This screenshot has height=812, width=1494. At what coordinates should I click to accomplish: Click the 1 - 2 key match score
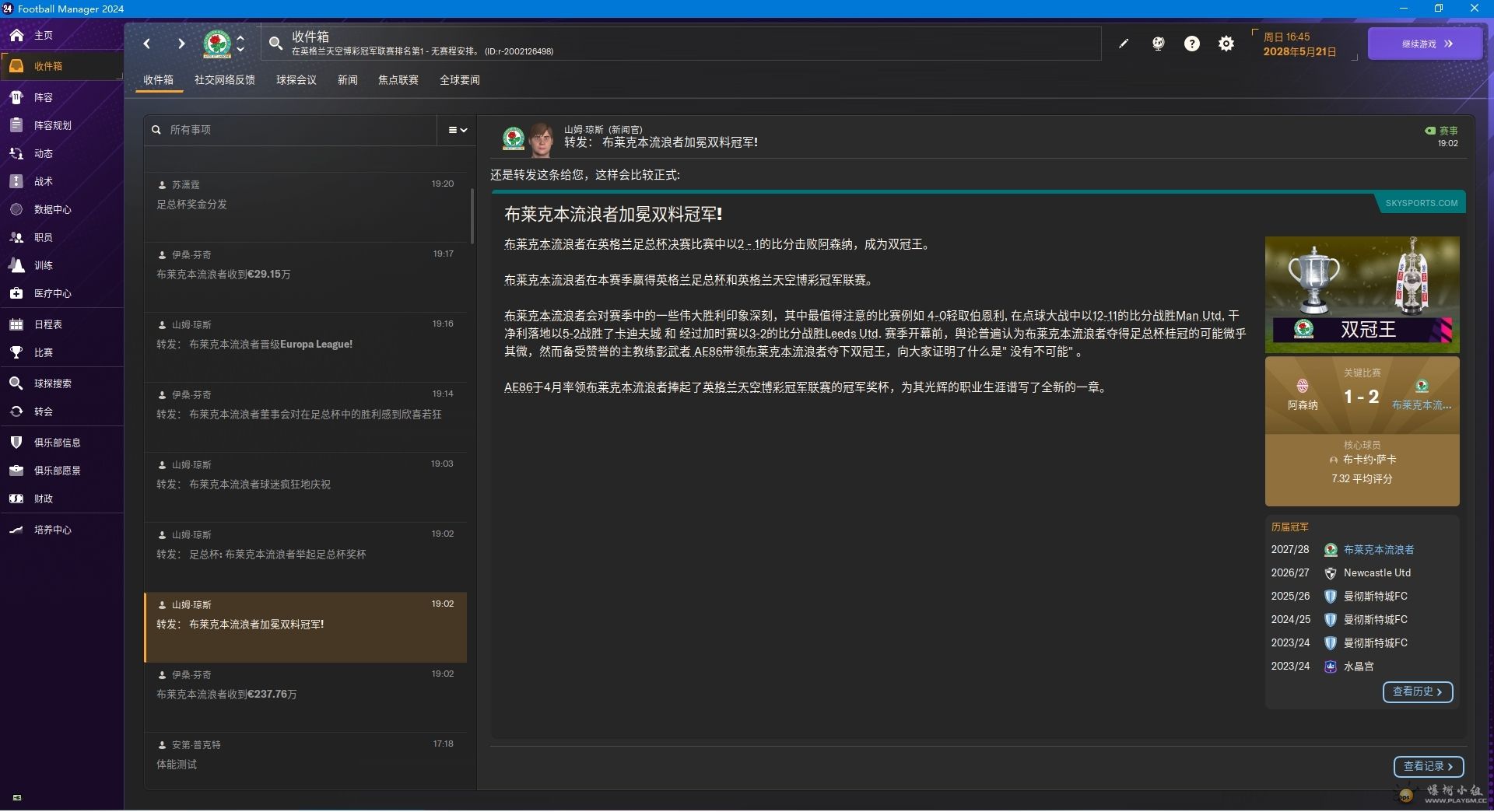pos(1361,397)
